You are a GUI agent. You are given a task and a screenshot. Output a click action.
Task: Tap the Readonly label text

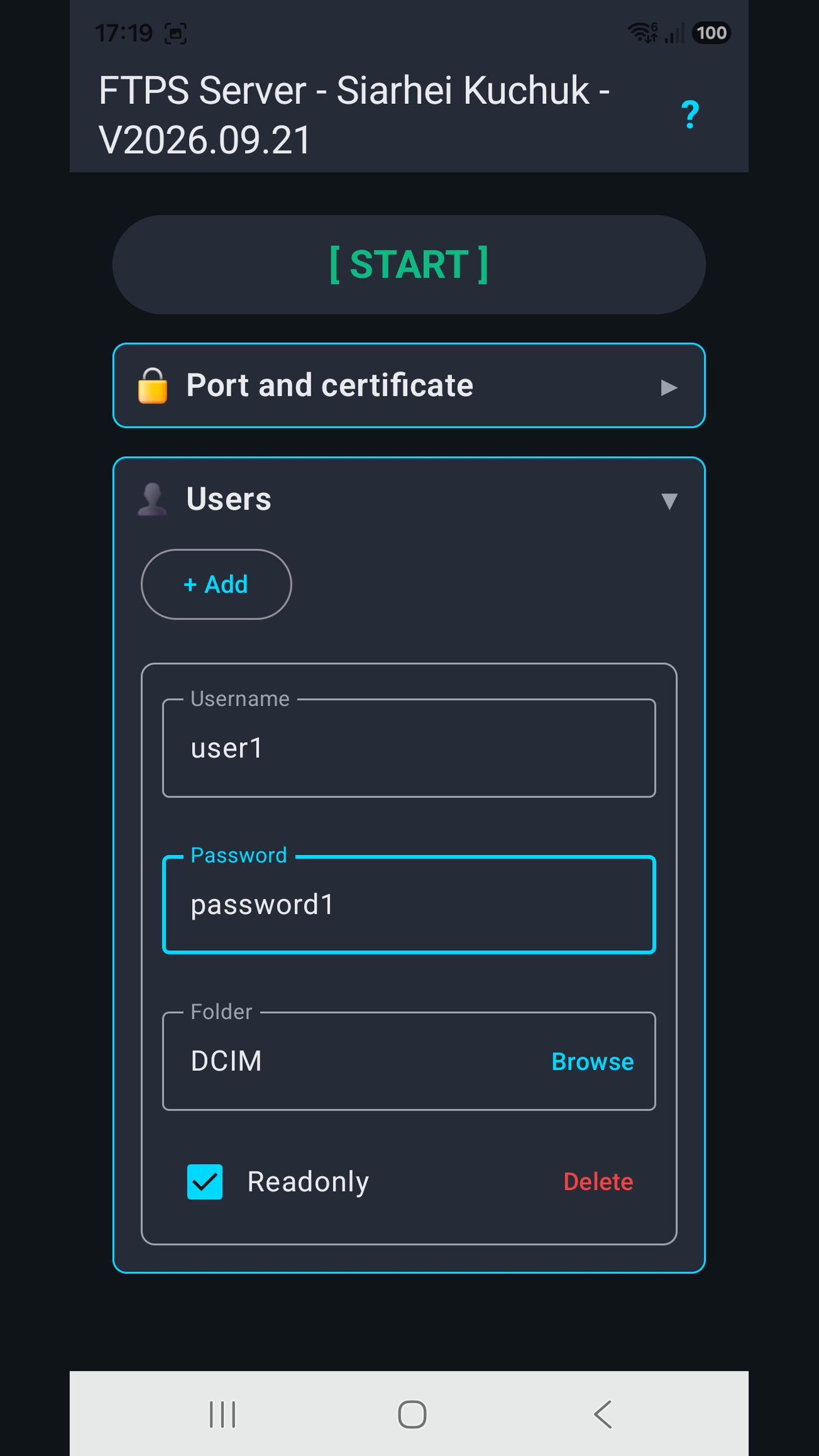pyautogui.click(x=308, y=1182)
